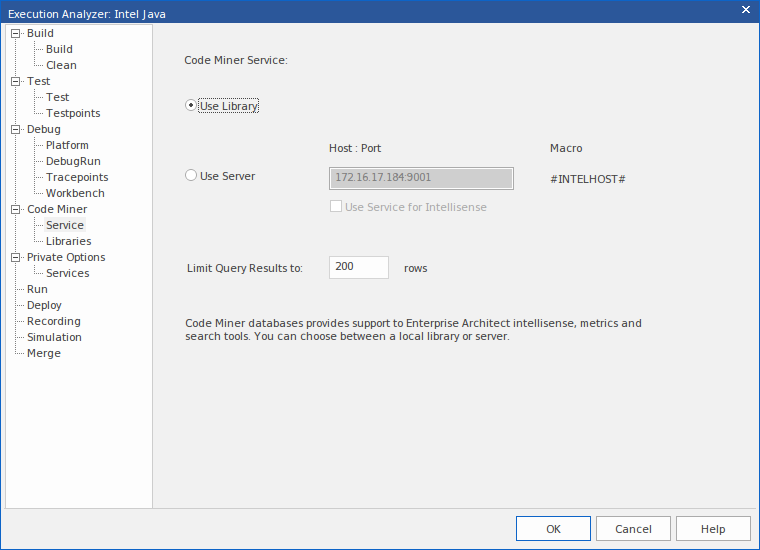Image resolution: width=760 pixels, height=550 pixels.
Task: Collapse the Code Miner tree node
Action: 16,209
